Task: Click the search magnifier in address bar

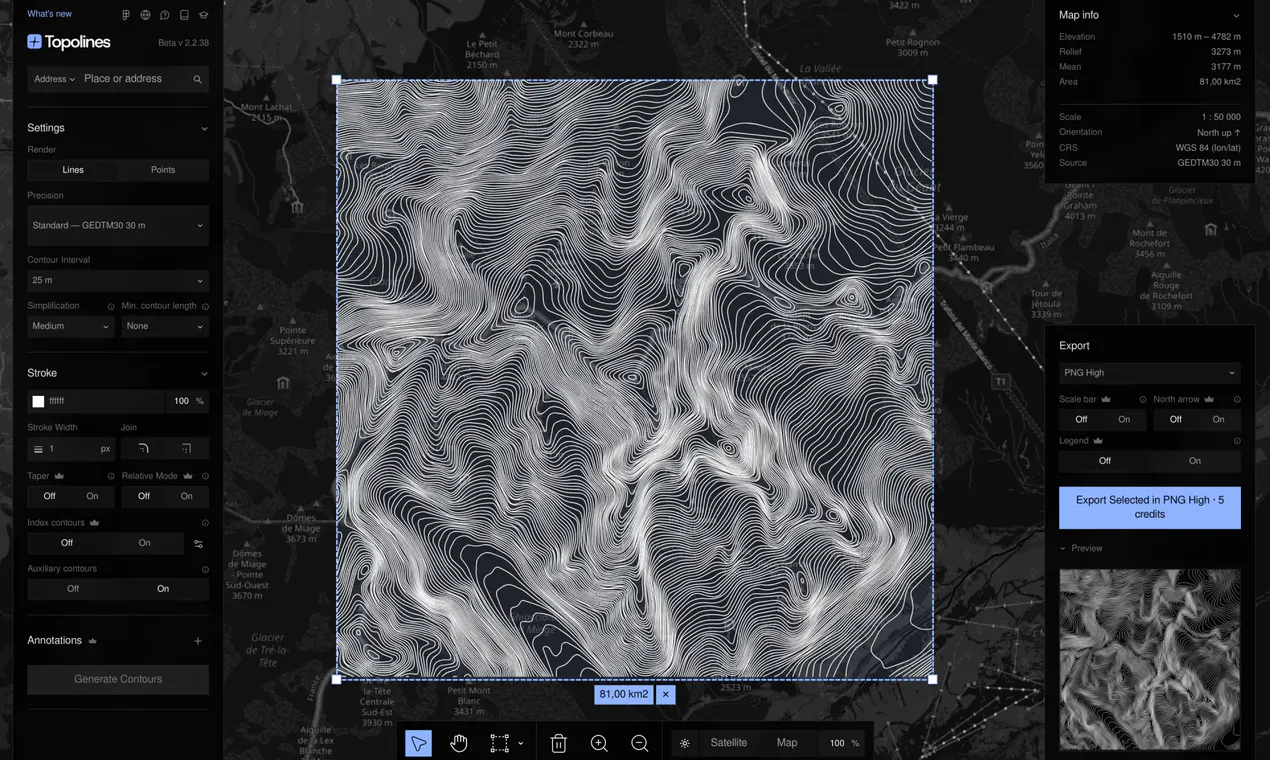Action: tap(197, 79)
